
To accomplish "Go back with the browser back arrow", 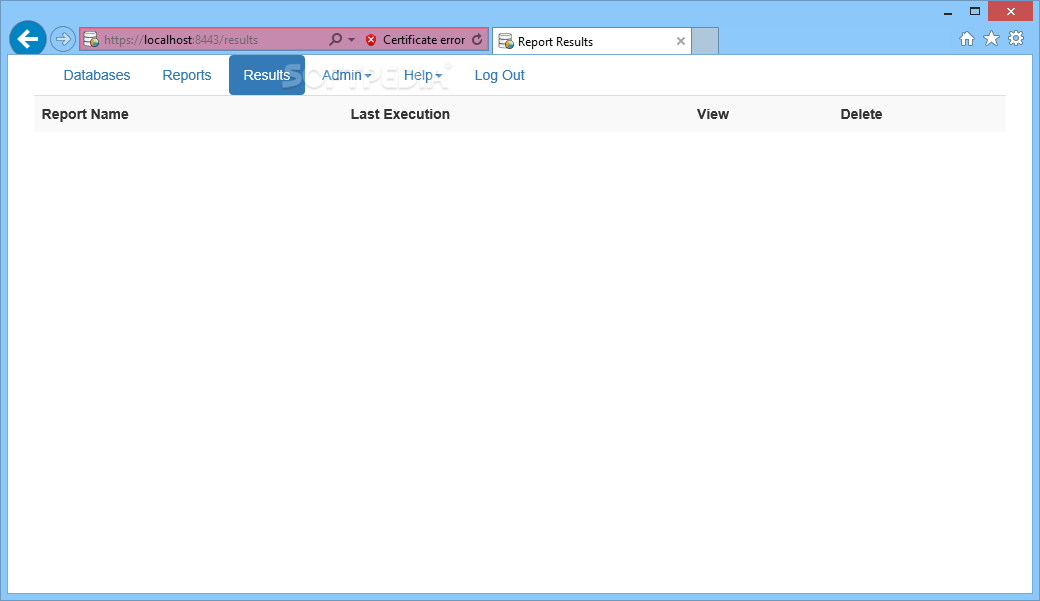I will pos(28,39).
